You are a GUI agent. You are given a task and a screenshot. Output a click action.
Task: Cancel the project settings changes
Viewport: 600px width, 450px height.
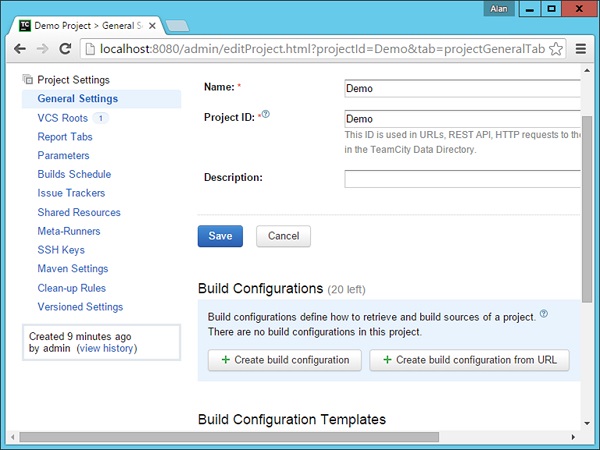pos(284,236)
